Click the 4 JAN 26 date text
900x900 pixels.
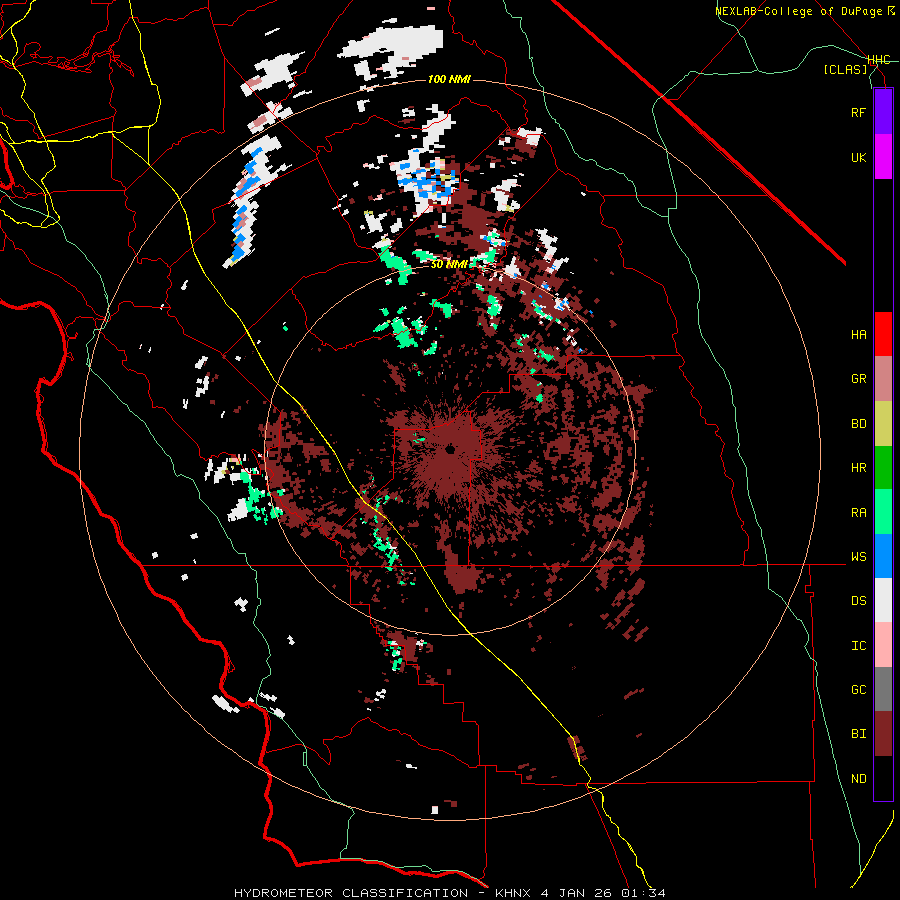coord(578,893)
